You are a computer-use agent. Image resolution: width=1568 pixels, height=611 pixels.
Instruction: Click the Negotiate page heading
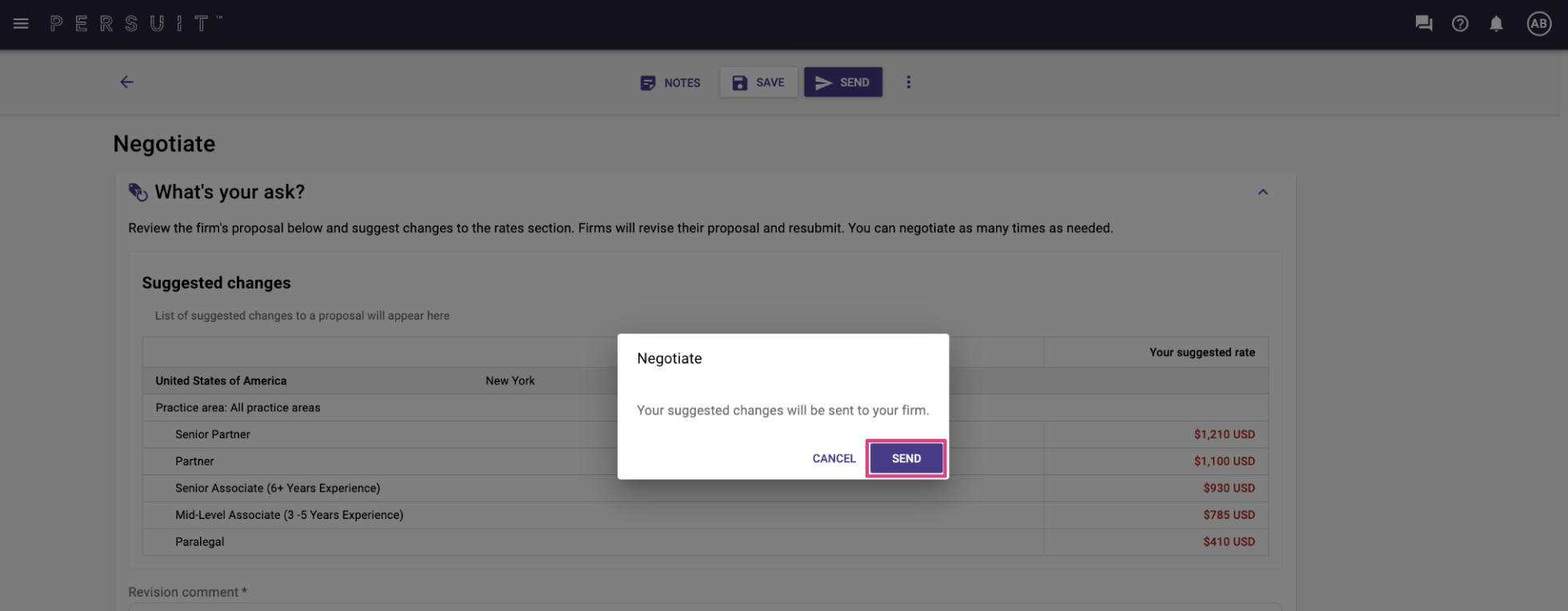click(x=164, y=144)
